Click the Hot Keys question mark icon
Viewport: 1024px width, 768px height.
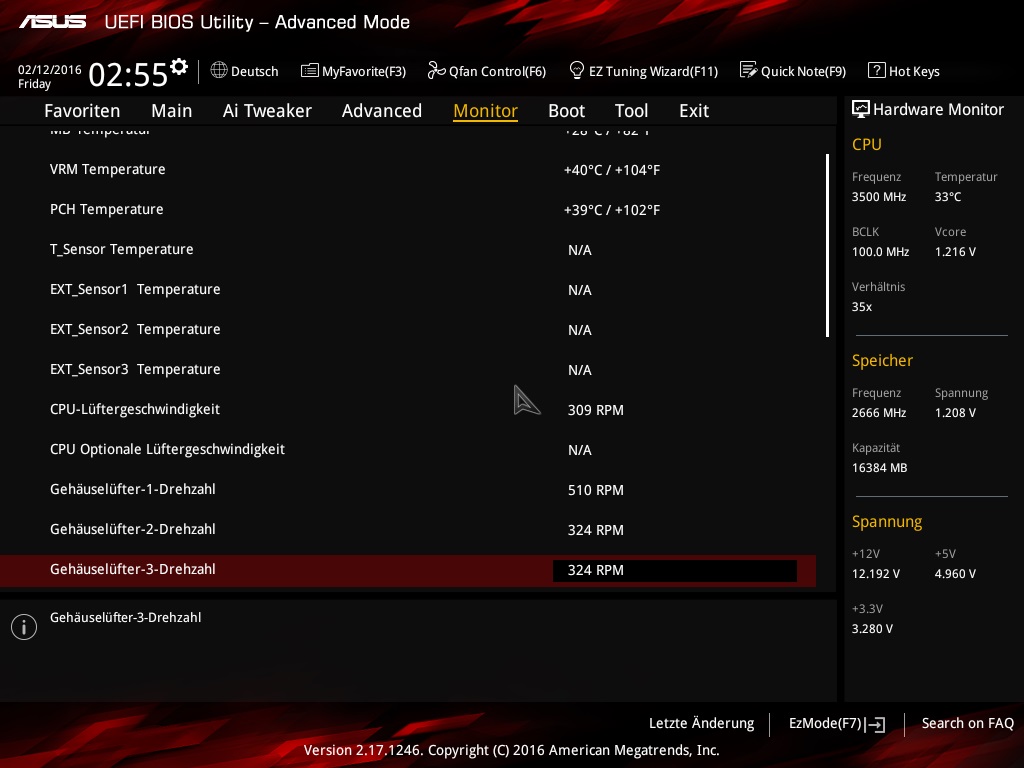point(876,70)
